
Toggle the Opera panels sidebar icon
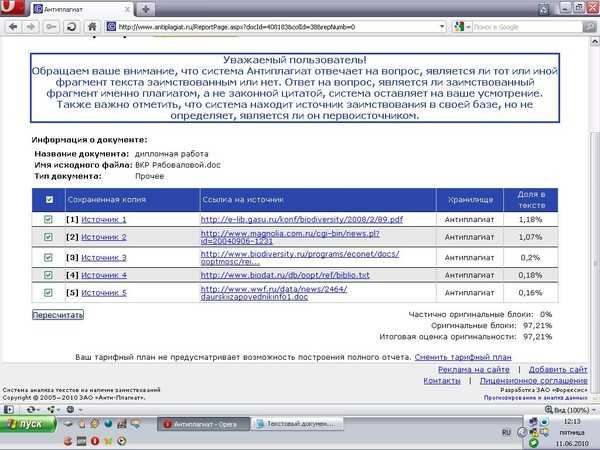(x=8, y=409)
